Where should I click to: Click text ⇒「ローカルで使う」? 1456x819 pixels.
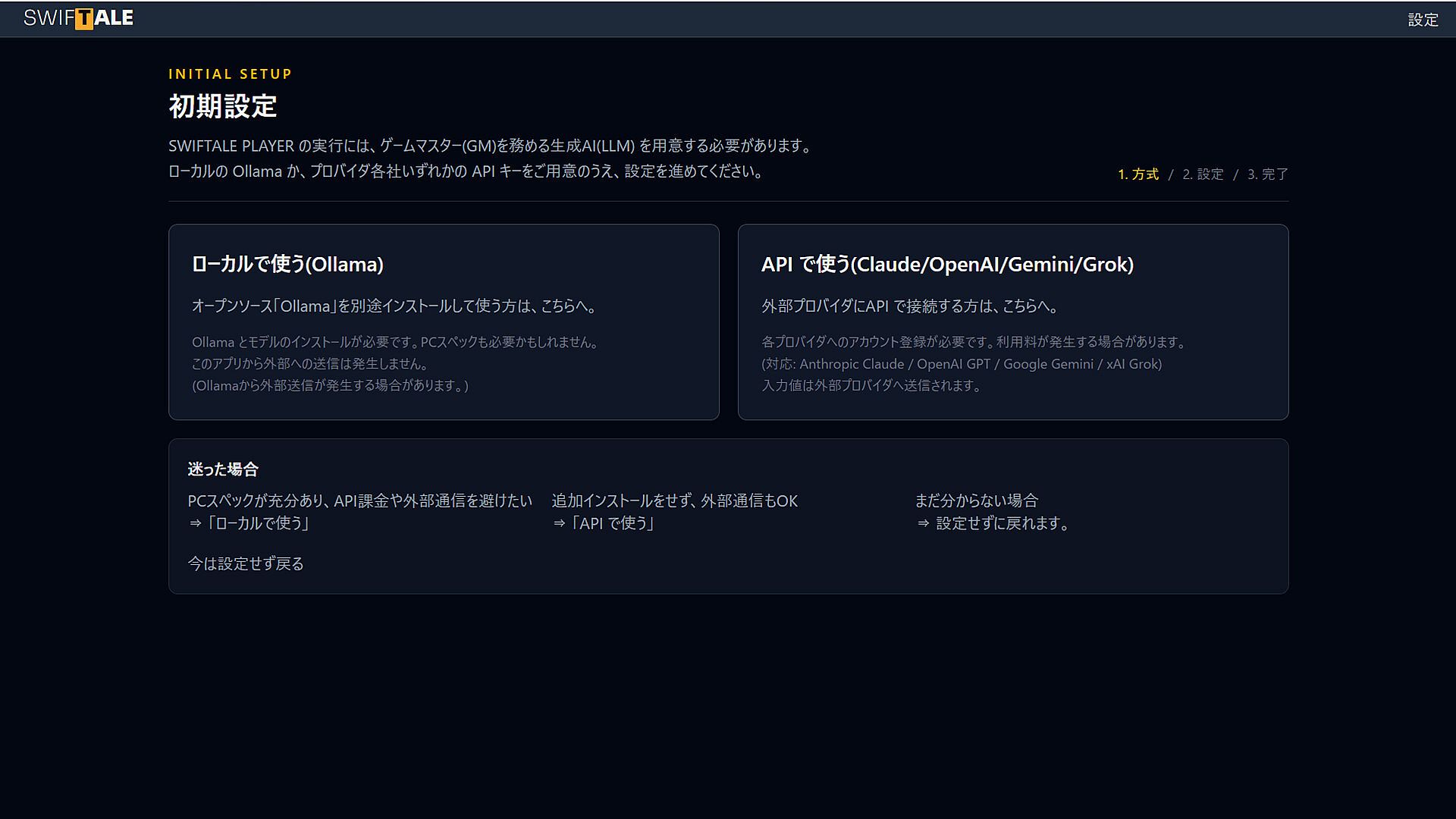click(249, 523)
